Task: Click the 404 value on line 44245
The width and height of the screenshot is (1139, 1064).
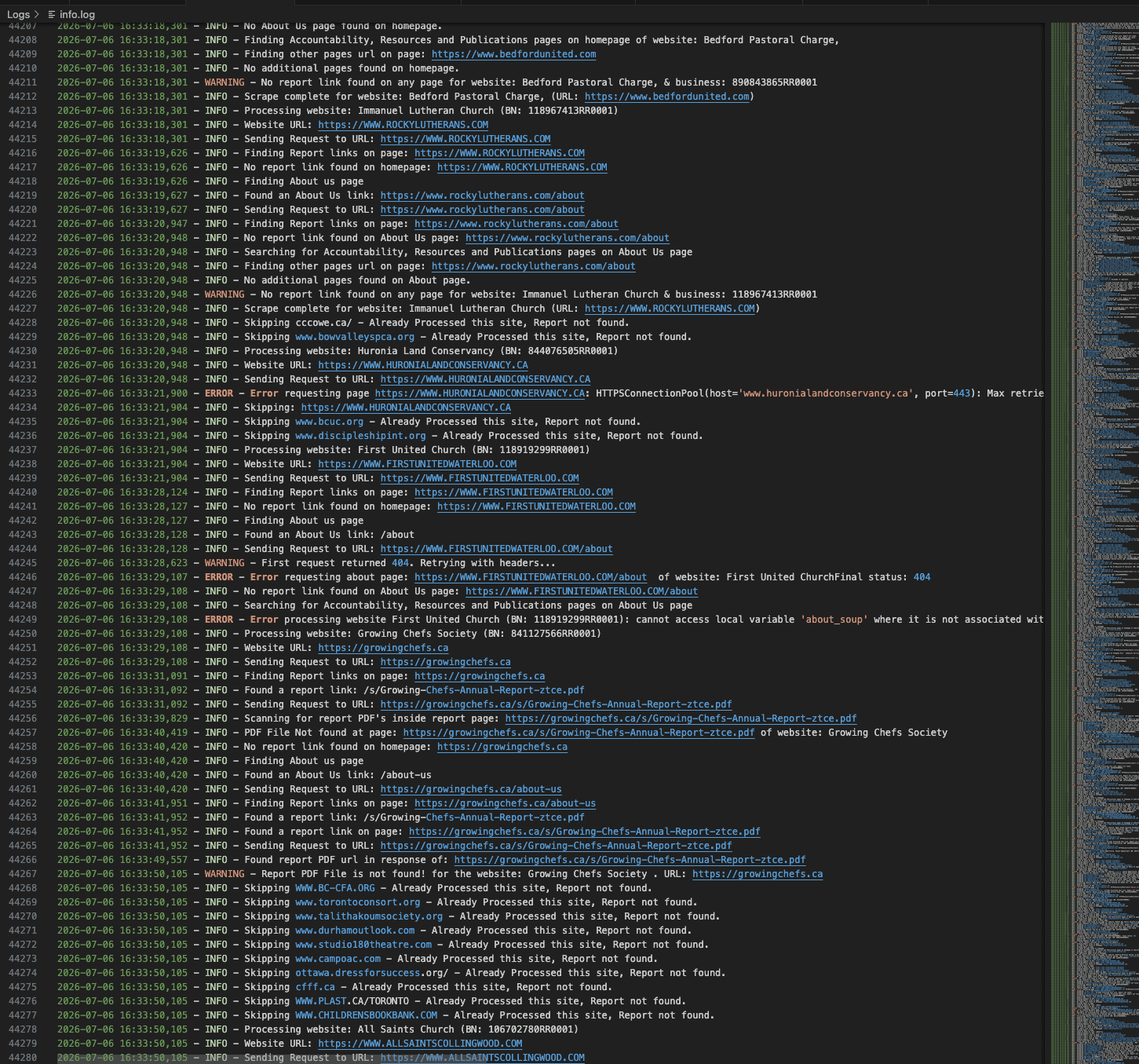Action: [x=400, y=563]
